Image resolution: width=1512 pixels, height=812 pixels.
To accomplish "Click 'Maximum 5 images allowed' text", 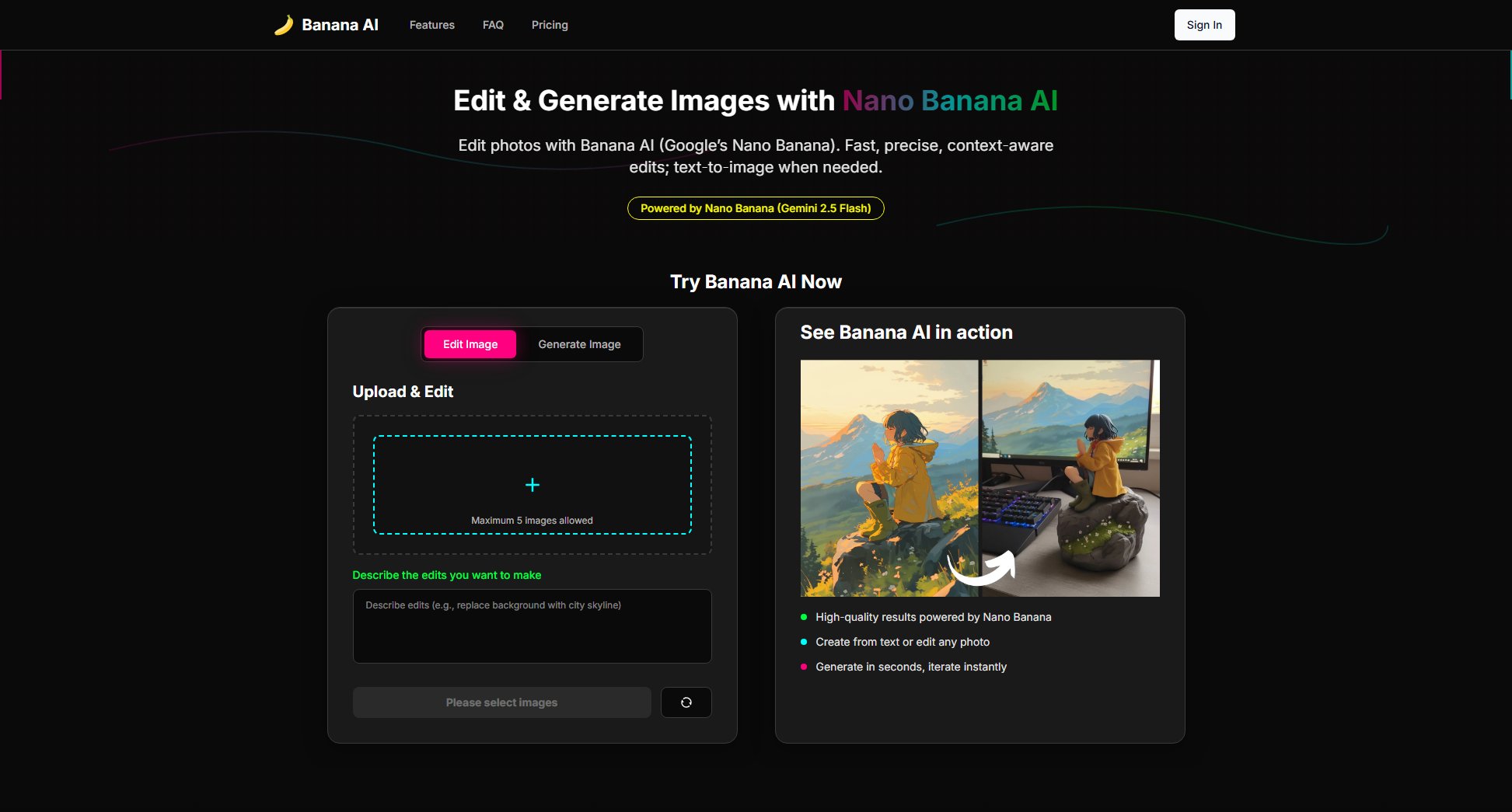I will tap(532, 521).
